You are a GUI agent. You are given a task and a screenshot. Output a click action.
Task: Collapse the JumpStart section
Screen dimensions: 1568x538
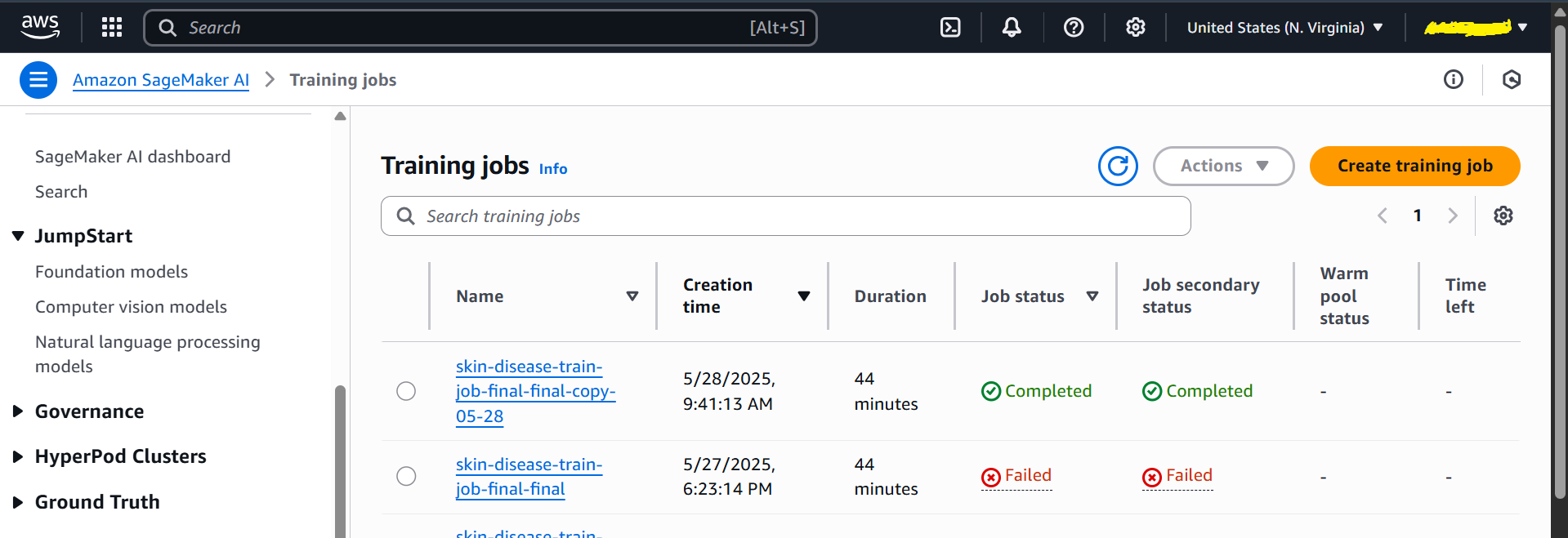[18, 236]
